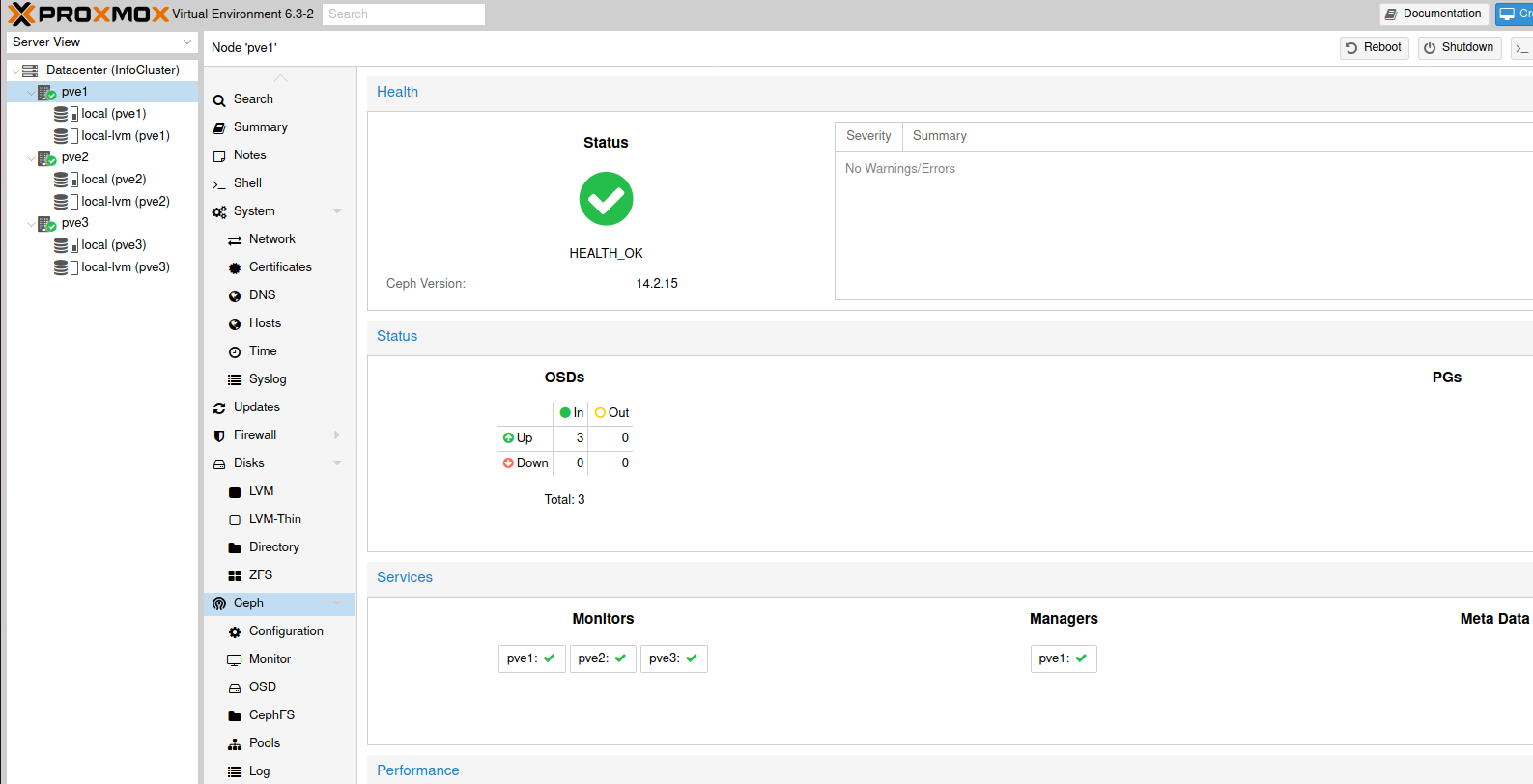Click pve1 monitor service box
The height and width of the screenshot is (784, 1533).
tap(531, 658)
